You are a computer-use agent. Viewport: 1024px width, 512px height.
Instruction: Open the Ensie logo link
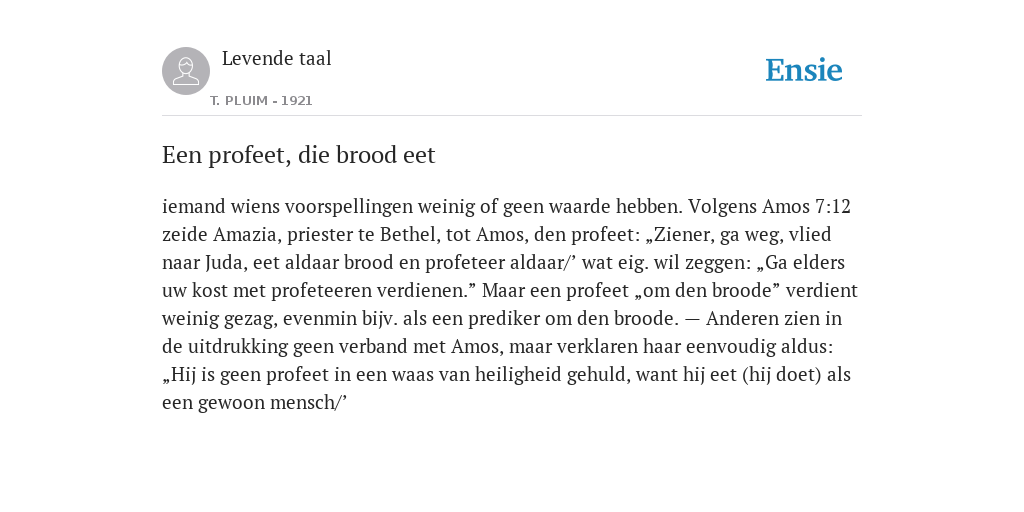pos(804,70)
